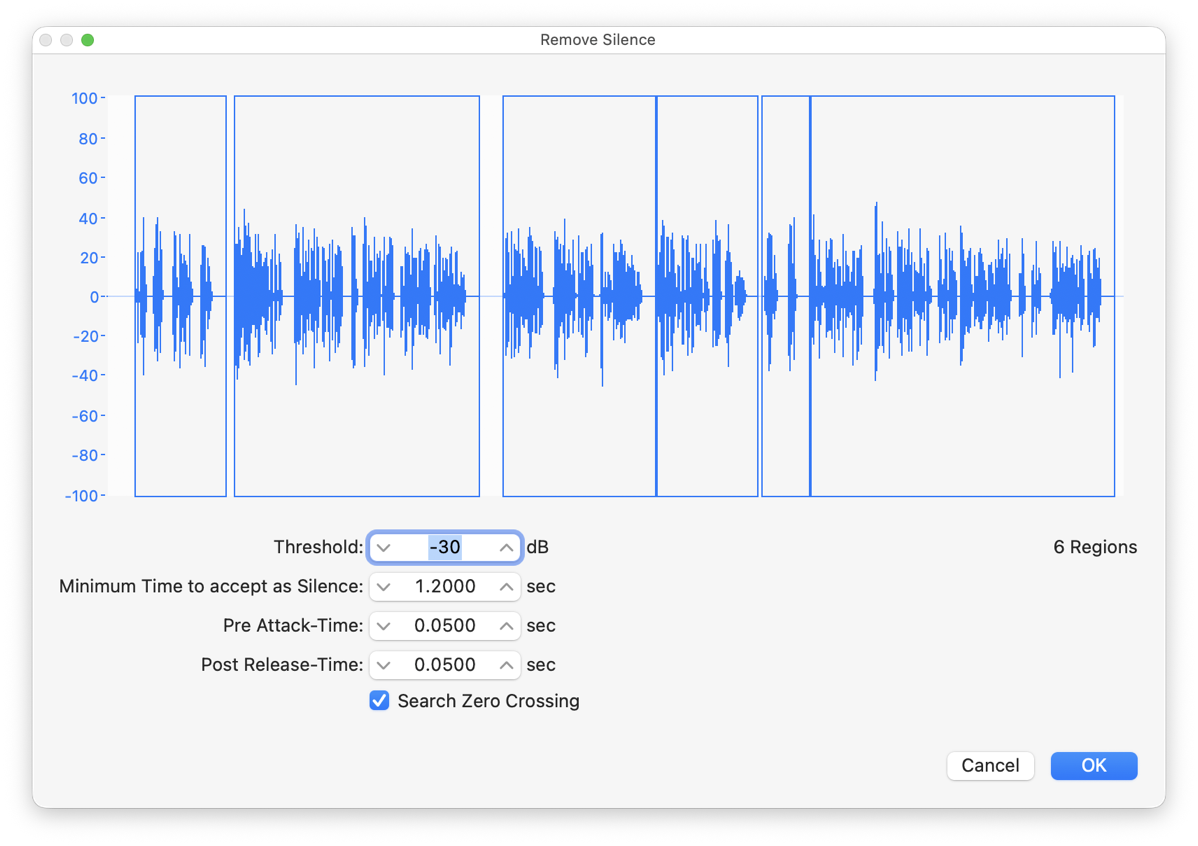Edit the Minimum Time value field
Image resolution: width=1198 pixels, height=846 pixels.
click(x=445, y=587)
